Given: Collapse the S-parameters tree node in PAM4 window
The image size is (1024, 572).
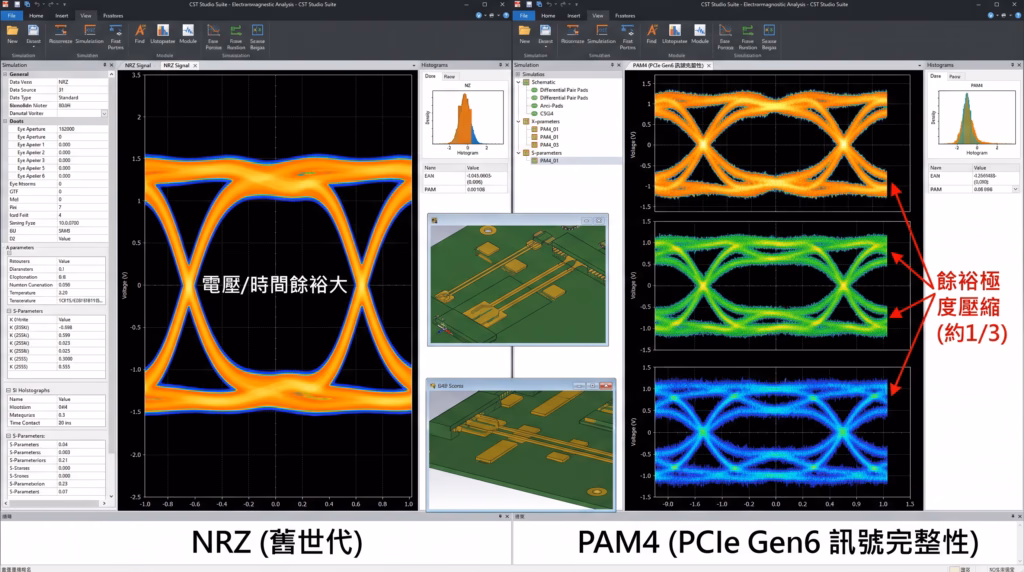Looking at the screenshot, I should [x=519, y=153].
